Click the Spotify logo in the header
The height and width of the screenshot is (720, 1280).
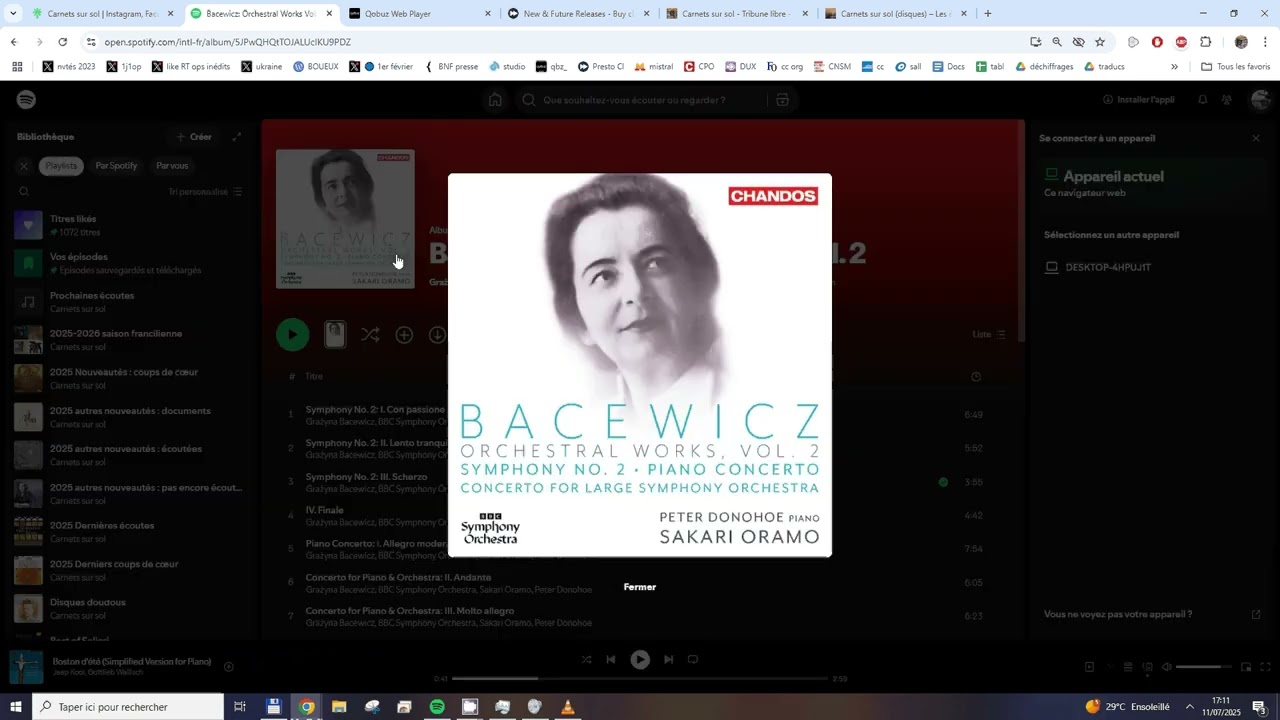point(27,100)
